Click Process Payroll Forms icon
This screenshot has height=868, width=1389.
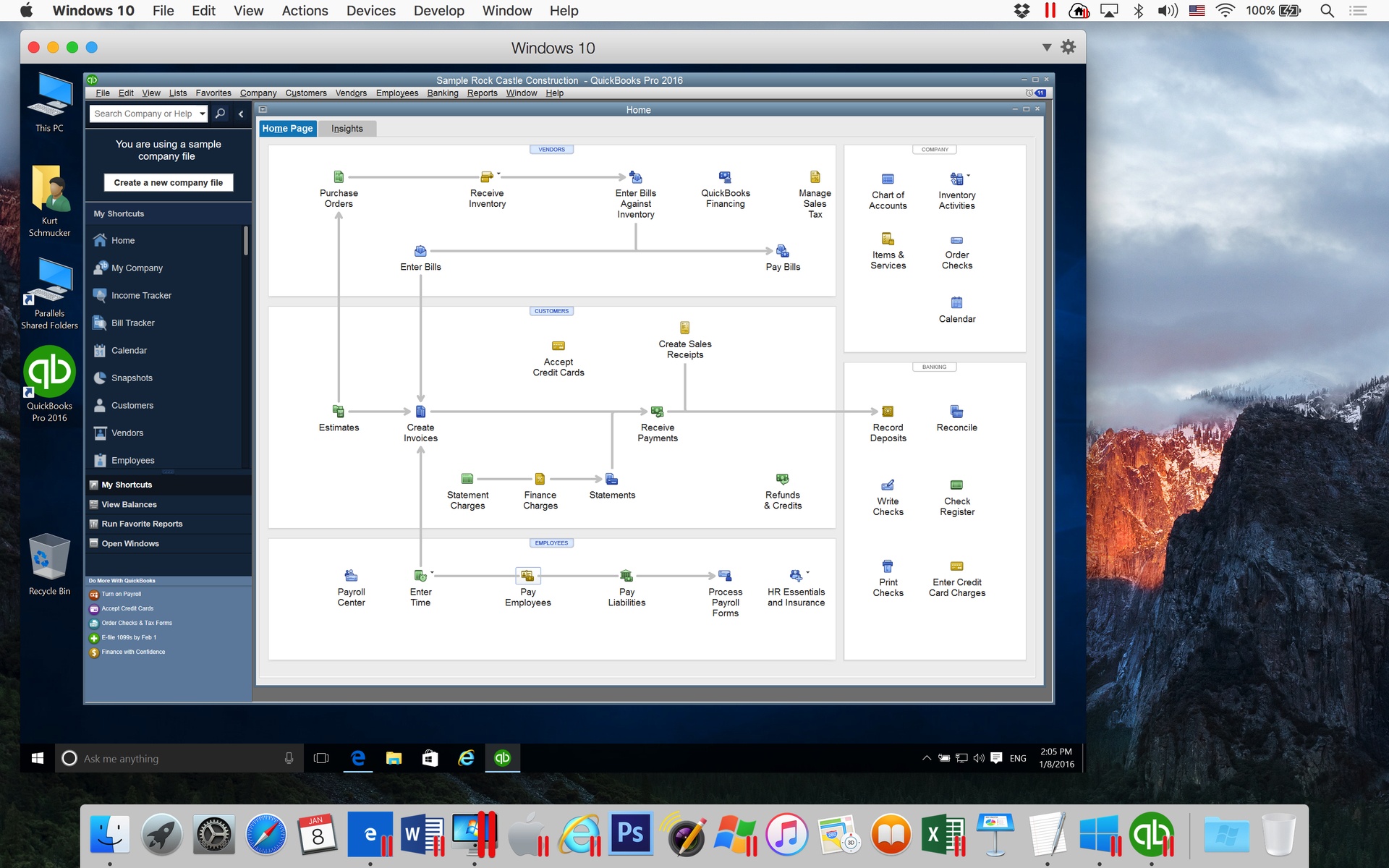(725, 576)
